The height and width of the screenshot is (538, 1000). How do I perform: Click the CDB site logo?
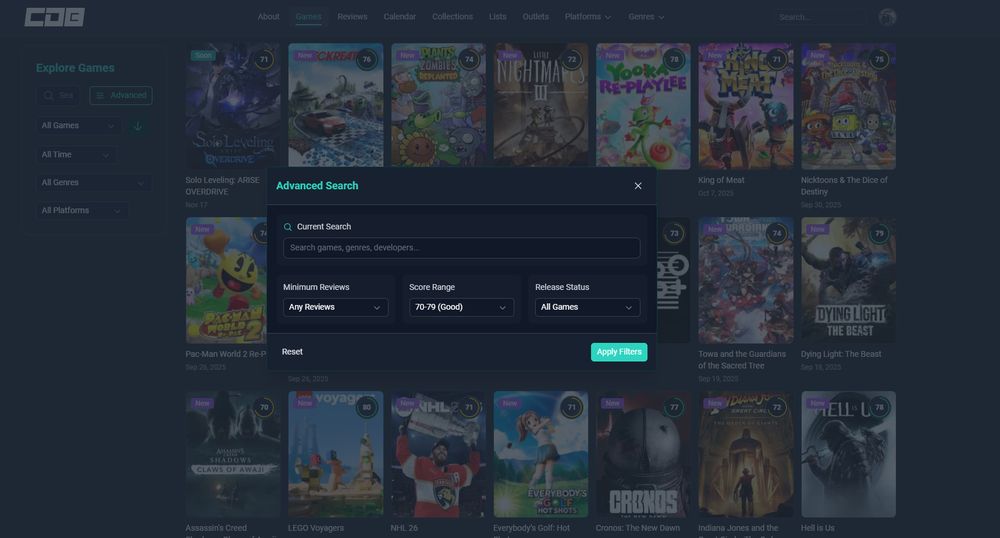point(54,17)
